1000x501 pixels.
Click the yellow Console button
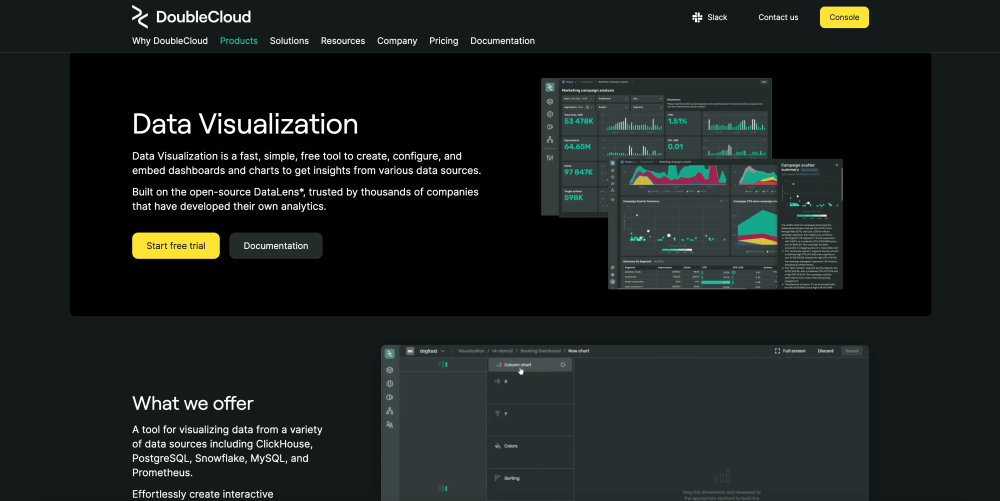(x=844, y=17)
